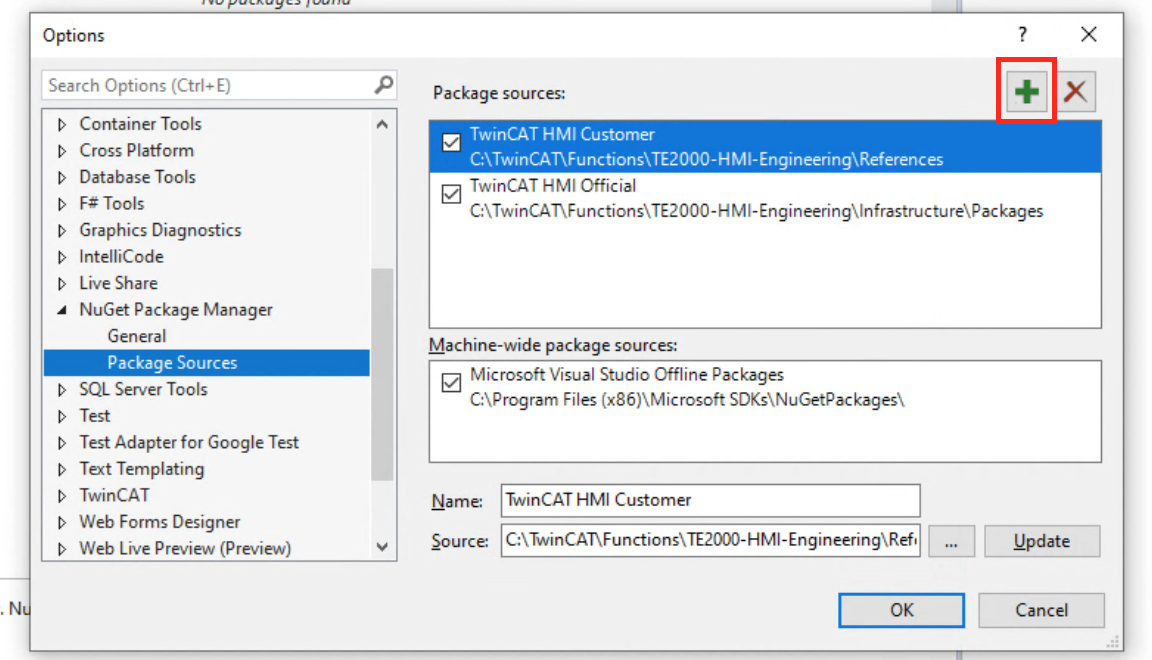Viewport: 1152px width, 660px height.
Task: Select Cross Platform in options tree
Action: point(137,150)
